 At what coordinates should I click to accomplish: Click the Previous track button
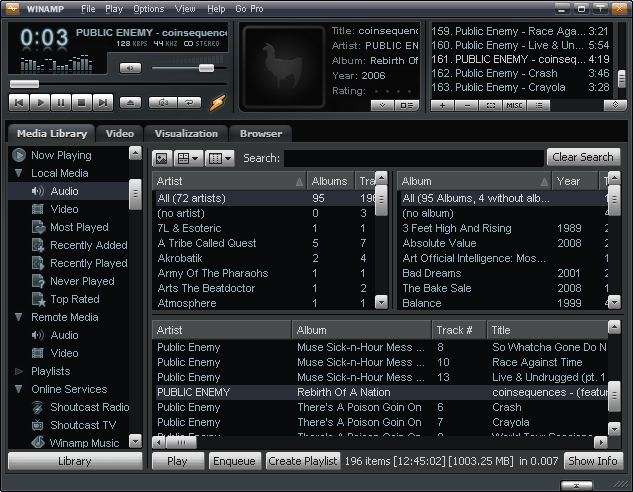19,103
